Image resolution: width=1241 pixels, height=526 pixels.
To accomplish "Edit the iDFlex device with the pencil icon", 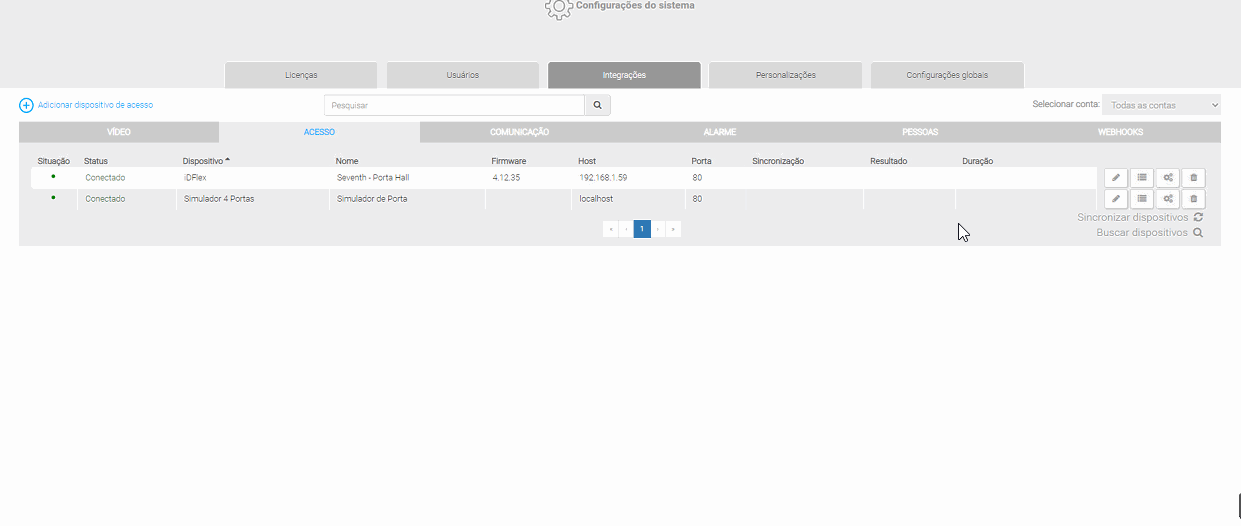I will [1116, 178].
